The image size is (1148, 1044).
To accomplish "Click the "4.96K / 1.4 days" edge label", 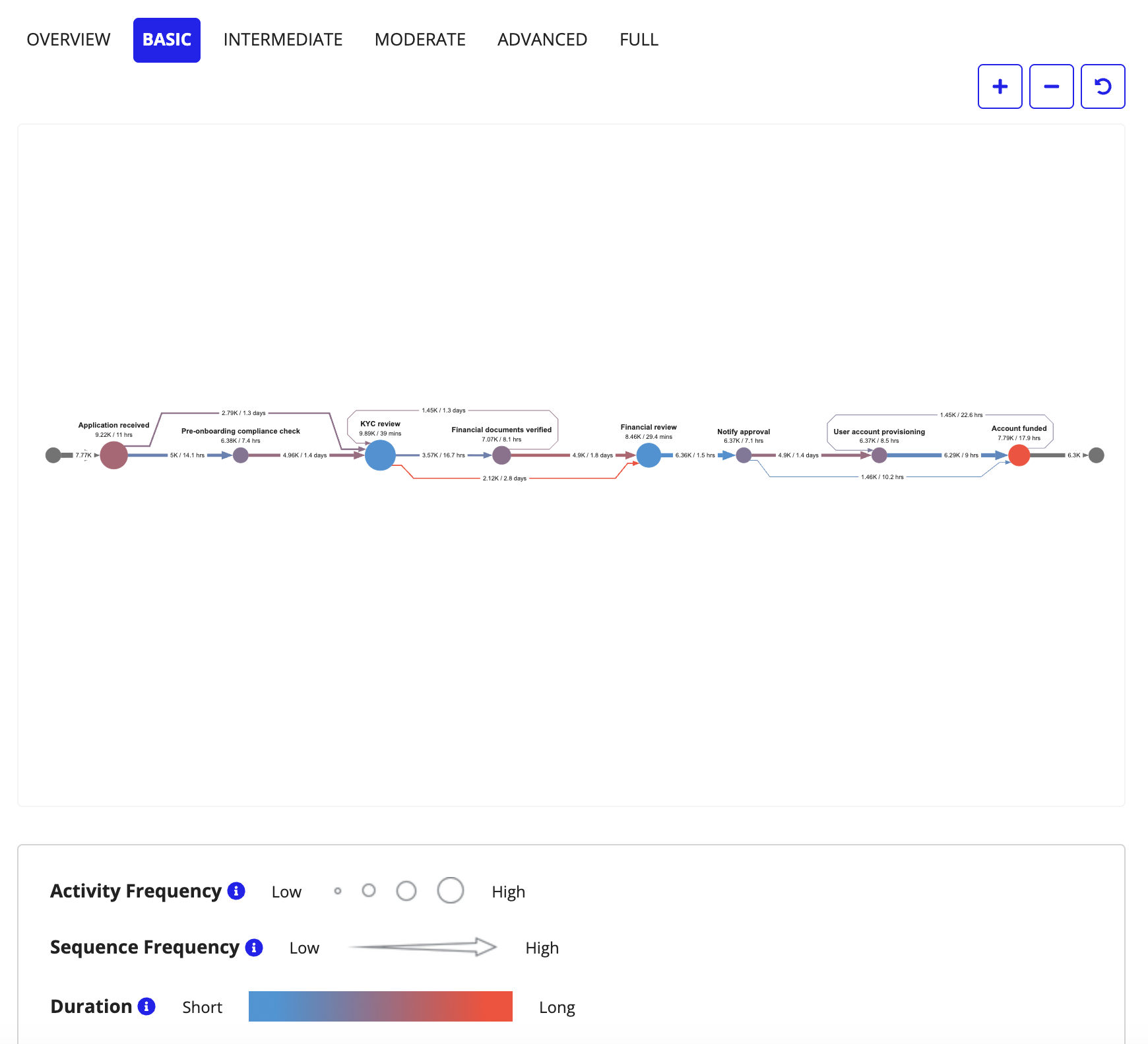I will click(x=305, y=455).
